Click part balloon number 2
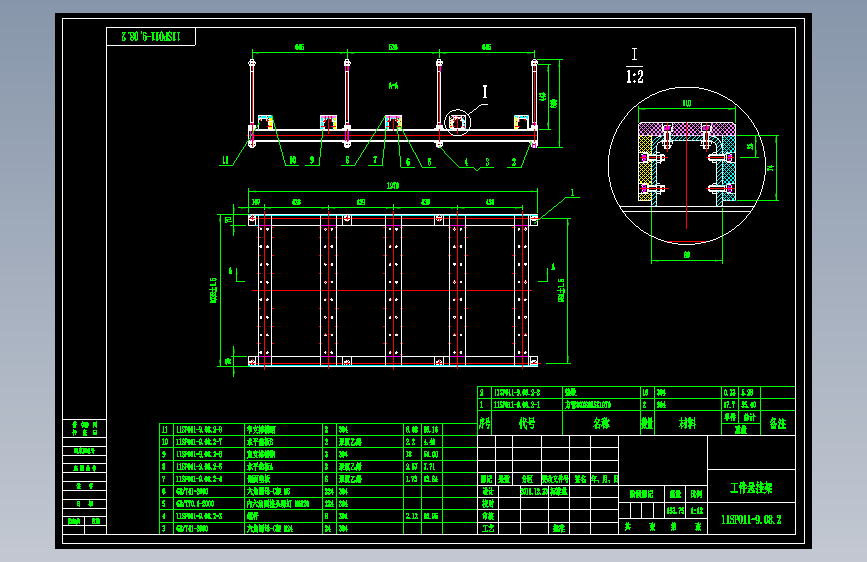The height and width of the screenshot is (562, 867). [514, 162]
